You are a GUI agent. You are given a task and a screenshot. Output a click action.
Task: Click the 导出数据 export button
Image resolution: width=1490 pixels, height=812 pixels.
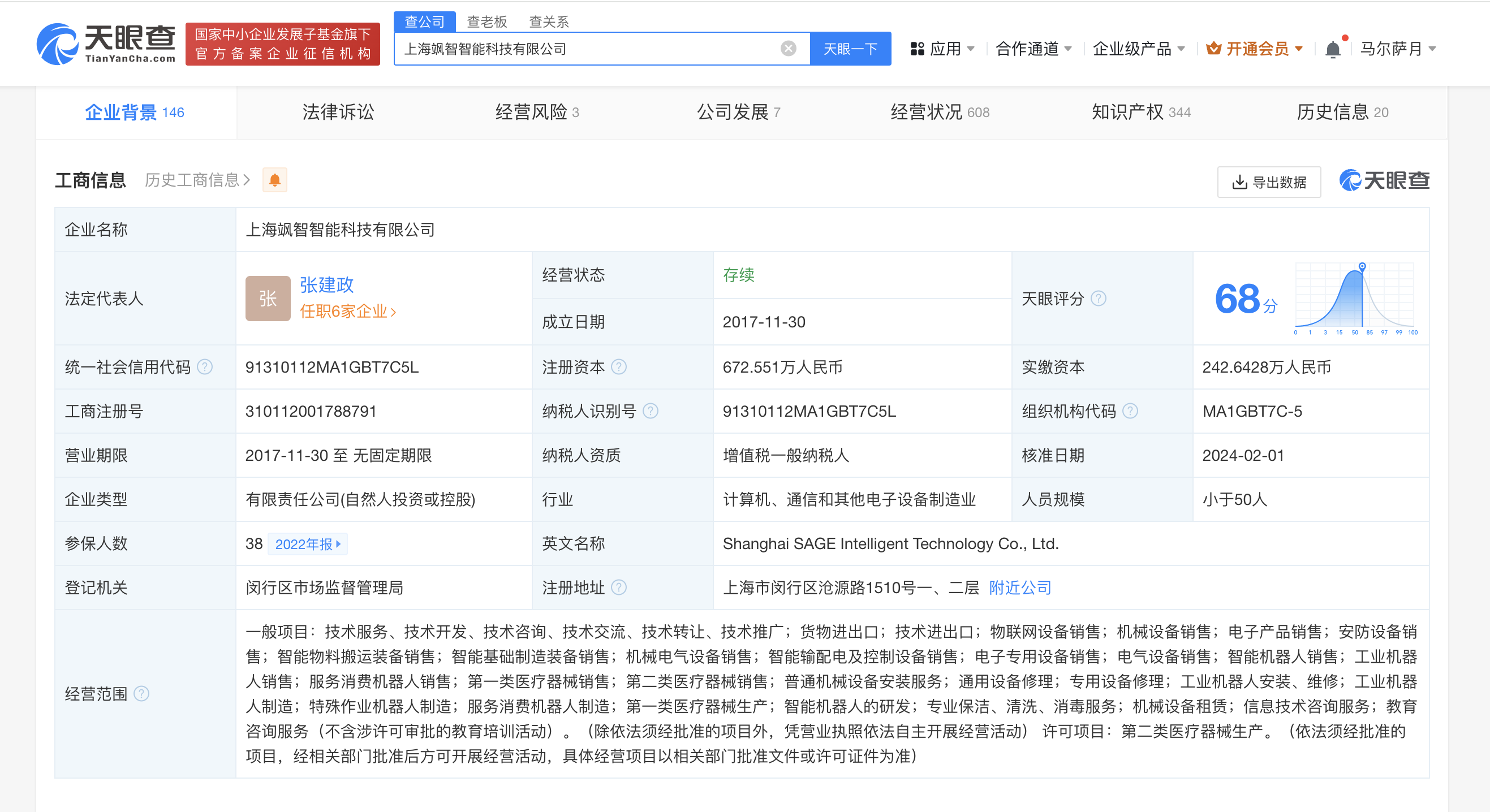1269,182
